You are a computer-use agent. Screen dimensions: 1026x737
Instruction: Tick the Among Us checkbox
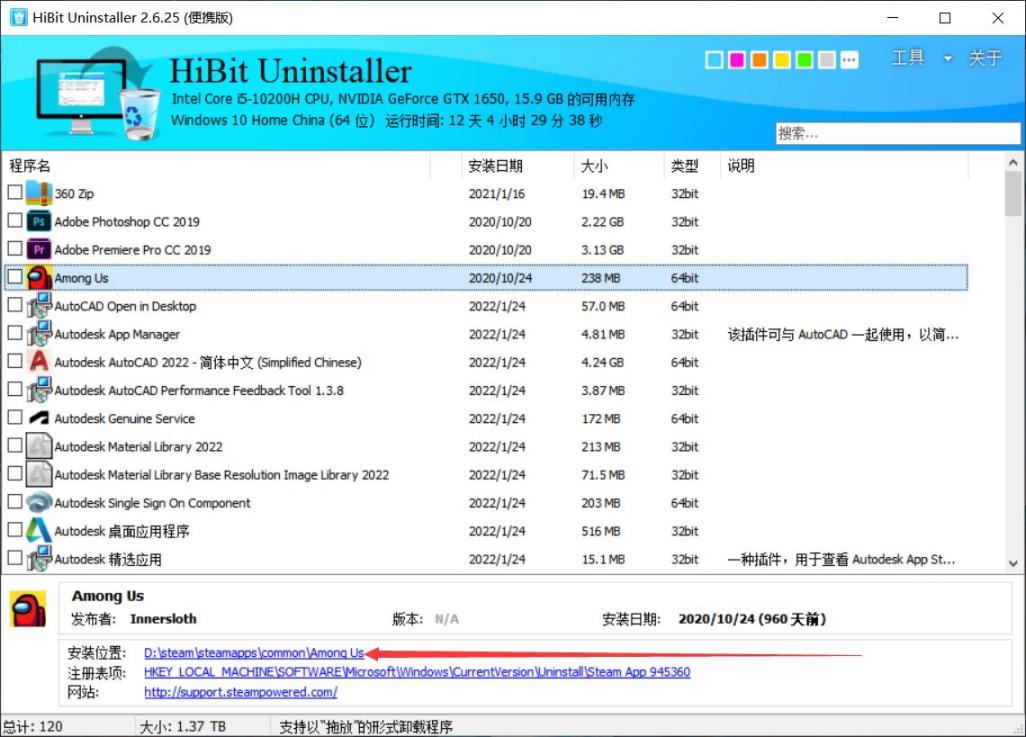(x=14, y=277)
